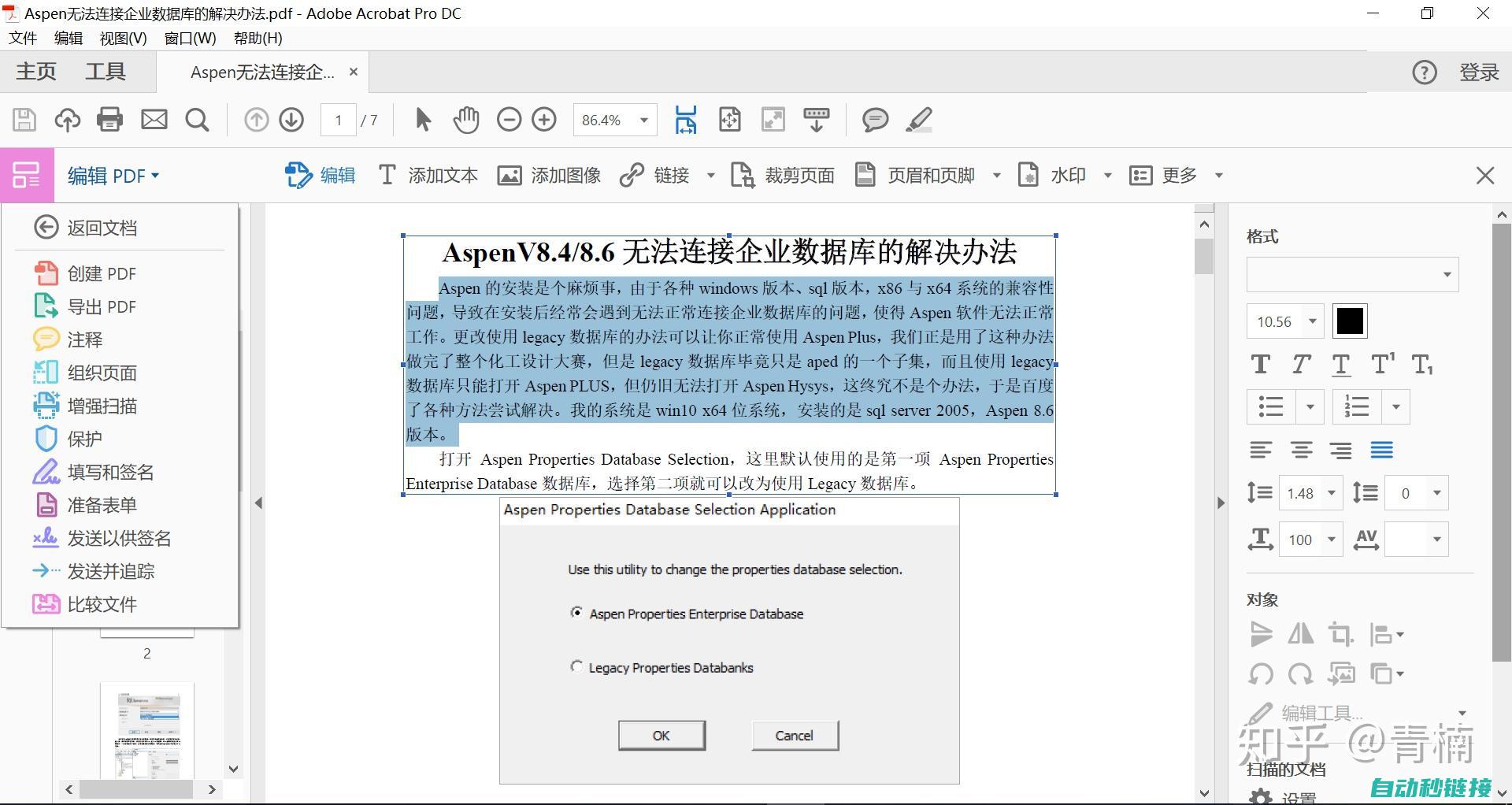Go to next page arrow

(291, 120)
